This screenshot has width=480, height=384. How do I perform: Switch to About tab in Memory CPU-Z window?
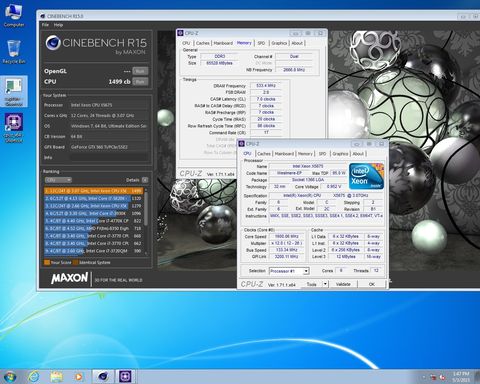click(x=297, y=43)
